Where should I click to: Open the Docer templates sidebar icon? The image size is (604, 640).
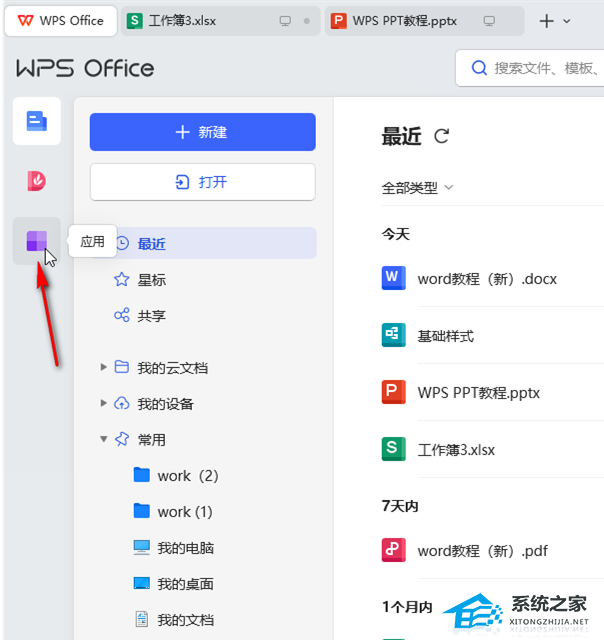[x=37, y=181]
